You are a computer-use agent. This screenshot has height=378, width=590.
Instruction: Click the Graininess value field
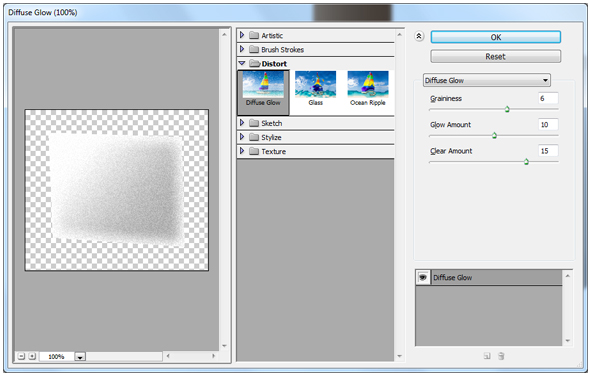(548, 98)
